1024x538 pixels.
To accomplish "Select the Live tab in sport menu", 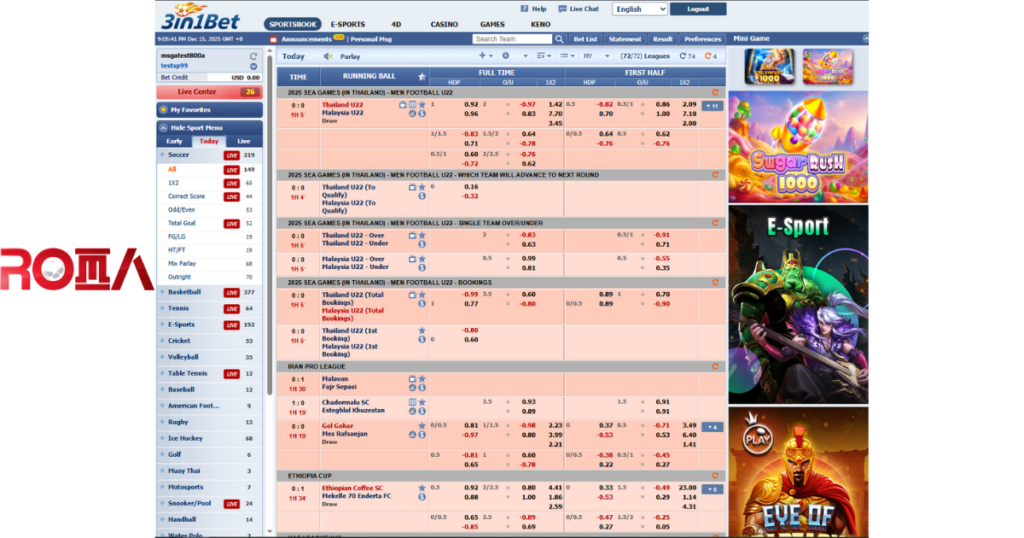I will point(244,141).
